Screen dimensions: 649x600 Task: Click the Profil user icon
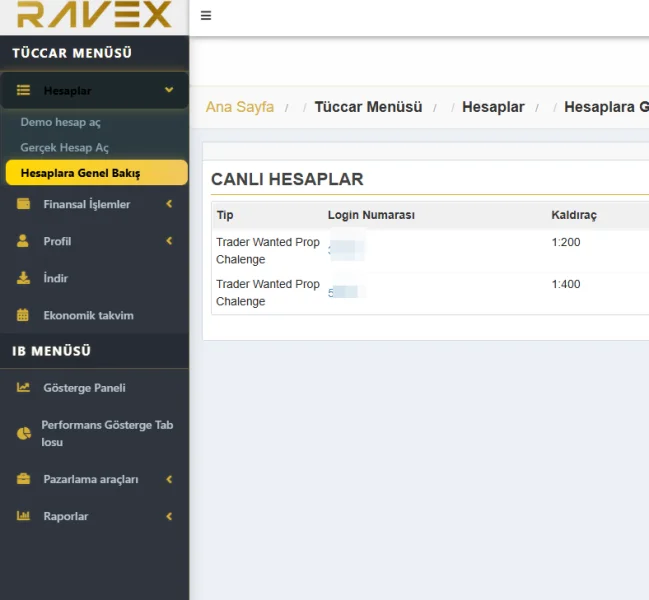[23, 241]
